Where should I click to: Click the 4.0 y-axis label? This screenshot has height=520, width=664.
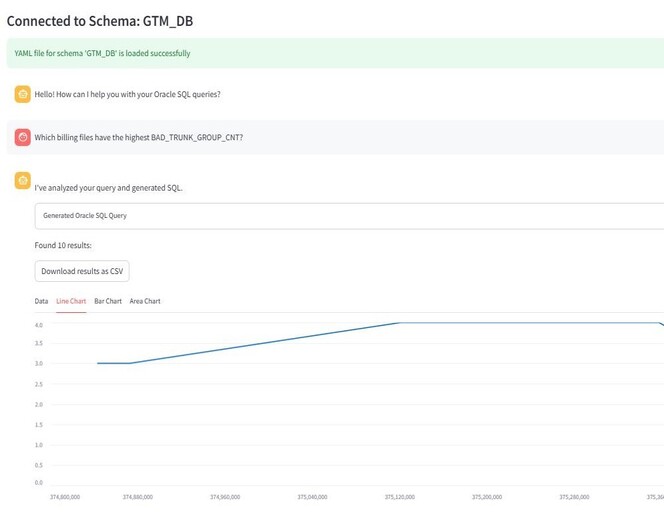[38, 325]
